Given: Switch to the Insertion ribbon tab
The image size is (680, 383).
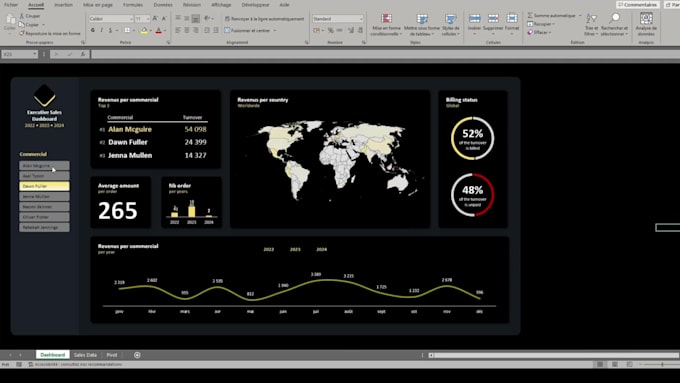Looking at the screenshot, I should click(x=64, y=5).
